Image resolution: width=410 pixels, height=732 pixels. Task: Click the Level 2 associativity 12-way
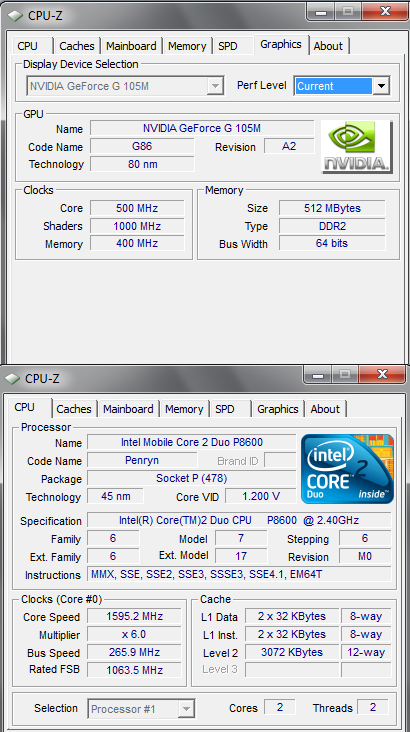[366, 652]
